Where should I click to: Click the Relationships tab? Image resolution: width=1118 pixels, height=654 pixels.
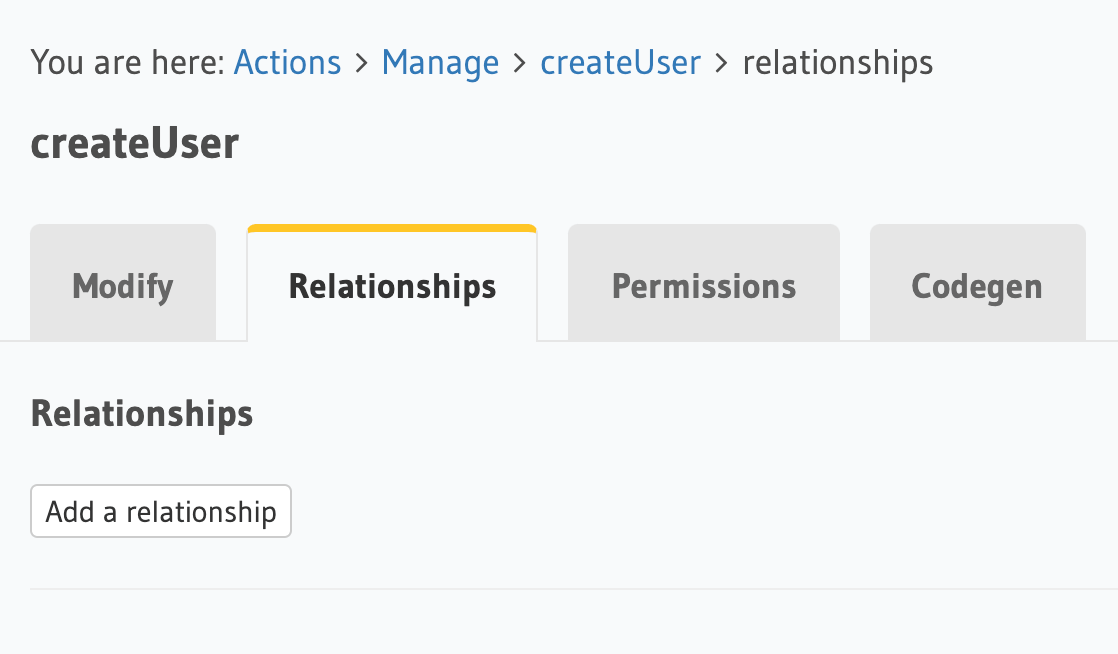click(392, 286)
